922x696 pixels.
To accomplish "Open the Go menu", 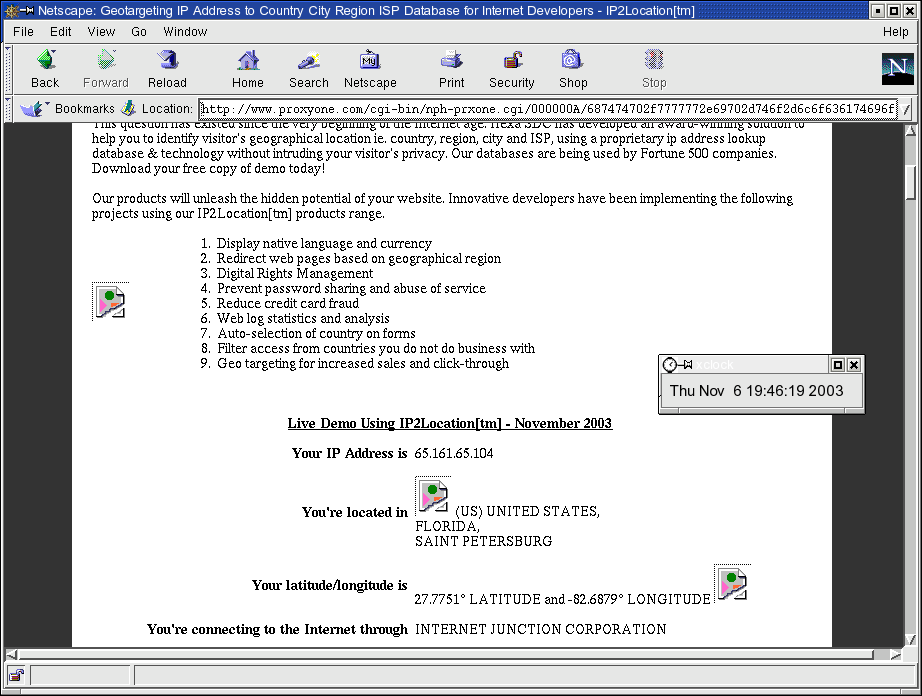I will pos(139,32).
